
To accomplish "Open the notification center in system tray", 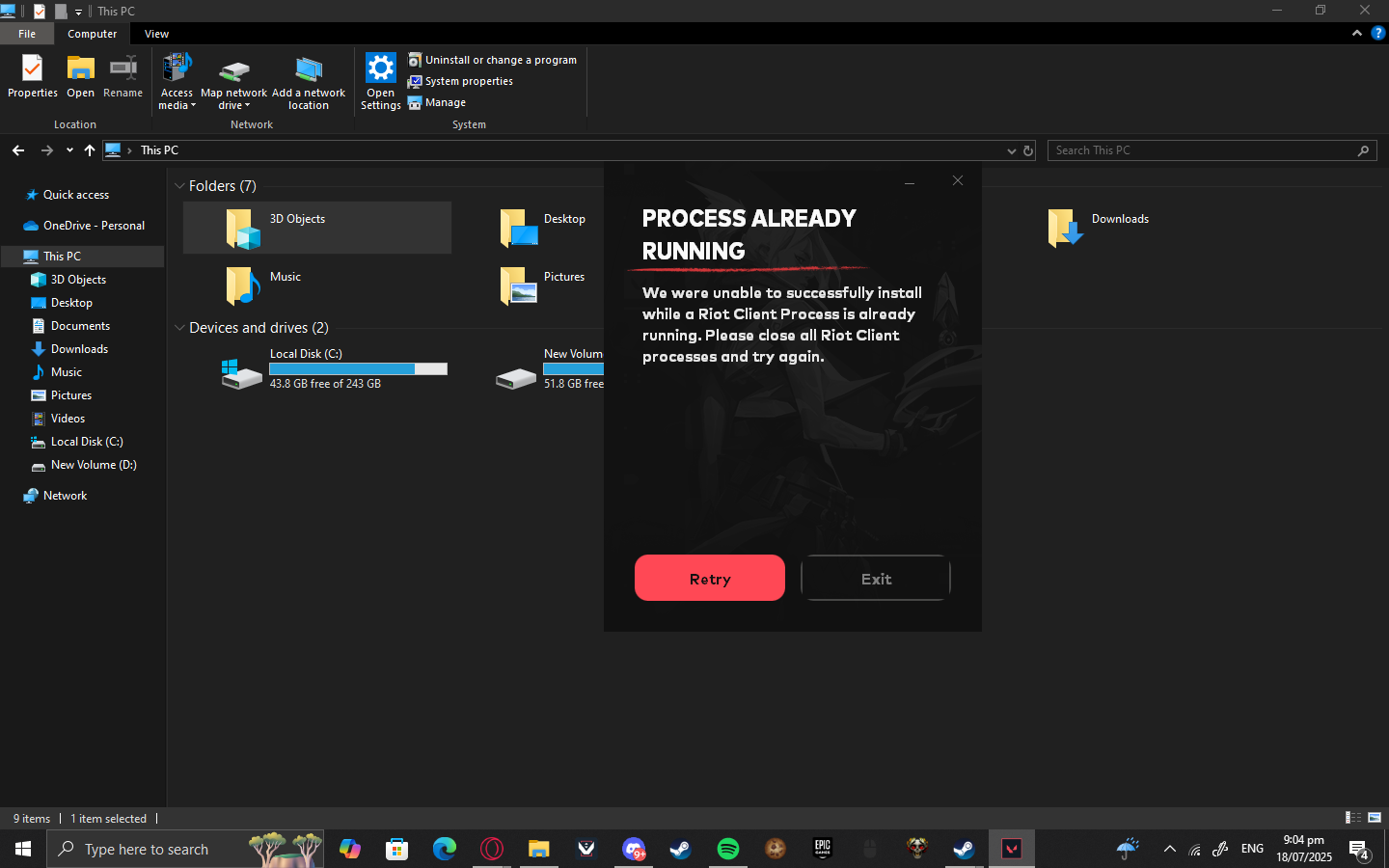I will click(1359, 850).
